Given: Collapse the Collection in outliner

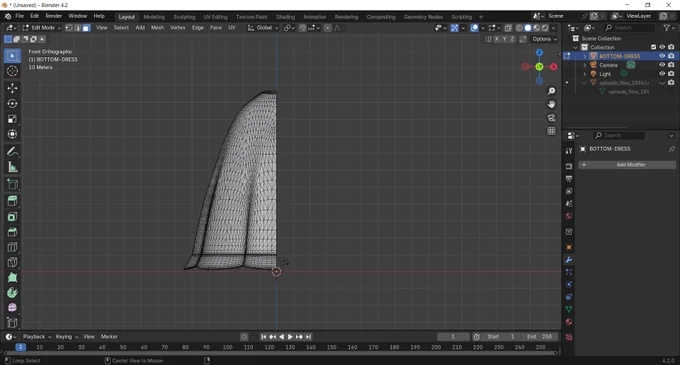Looking at the screenshot, I should [x=576, y=47].
